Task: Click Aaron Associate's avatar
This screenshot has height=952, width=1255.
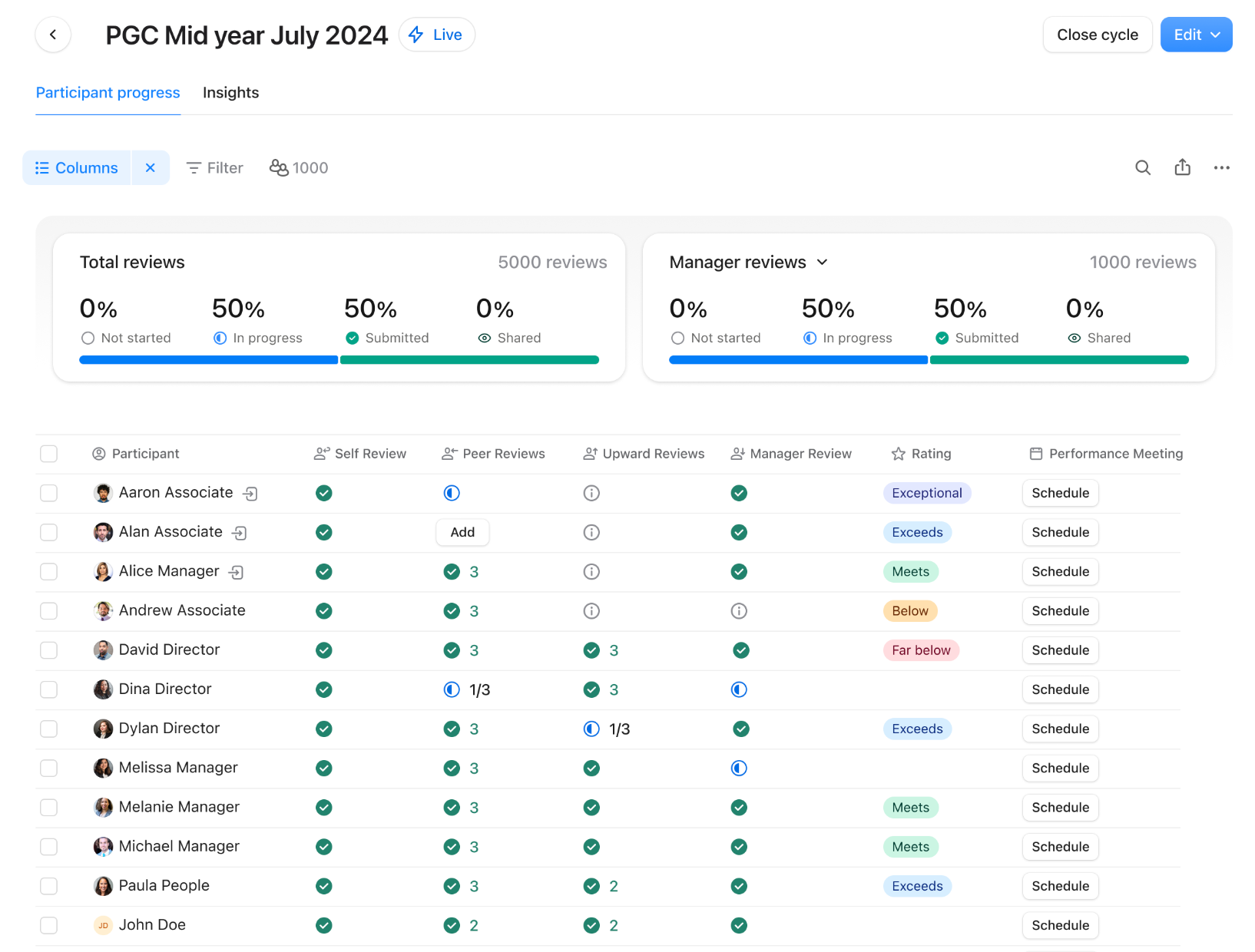Action: (x=103, y=493)
